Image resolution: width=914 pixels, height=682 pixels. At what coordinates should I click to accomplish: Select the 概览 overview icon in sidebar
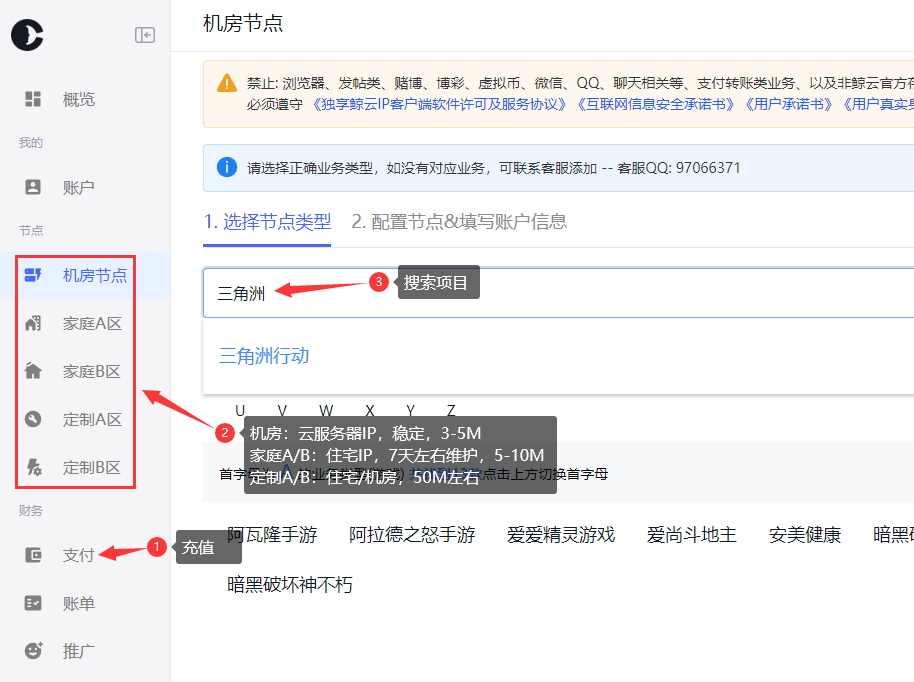34,98
